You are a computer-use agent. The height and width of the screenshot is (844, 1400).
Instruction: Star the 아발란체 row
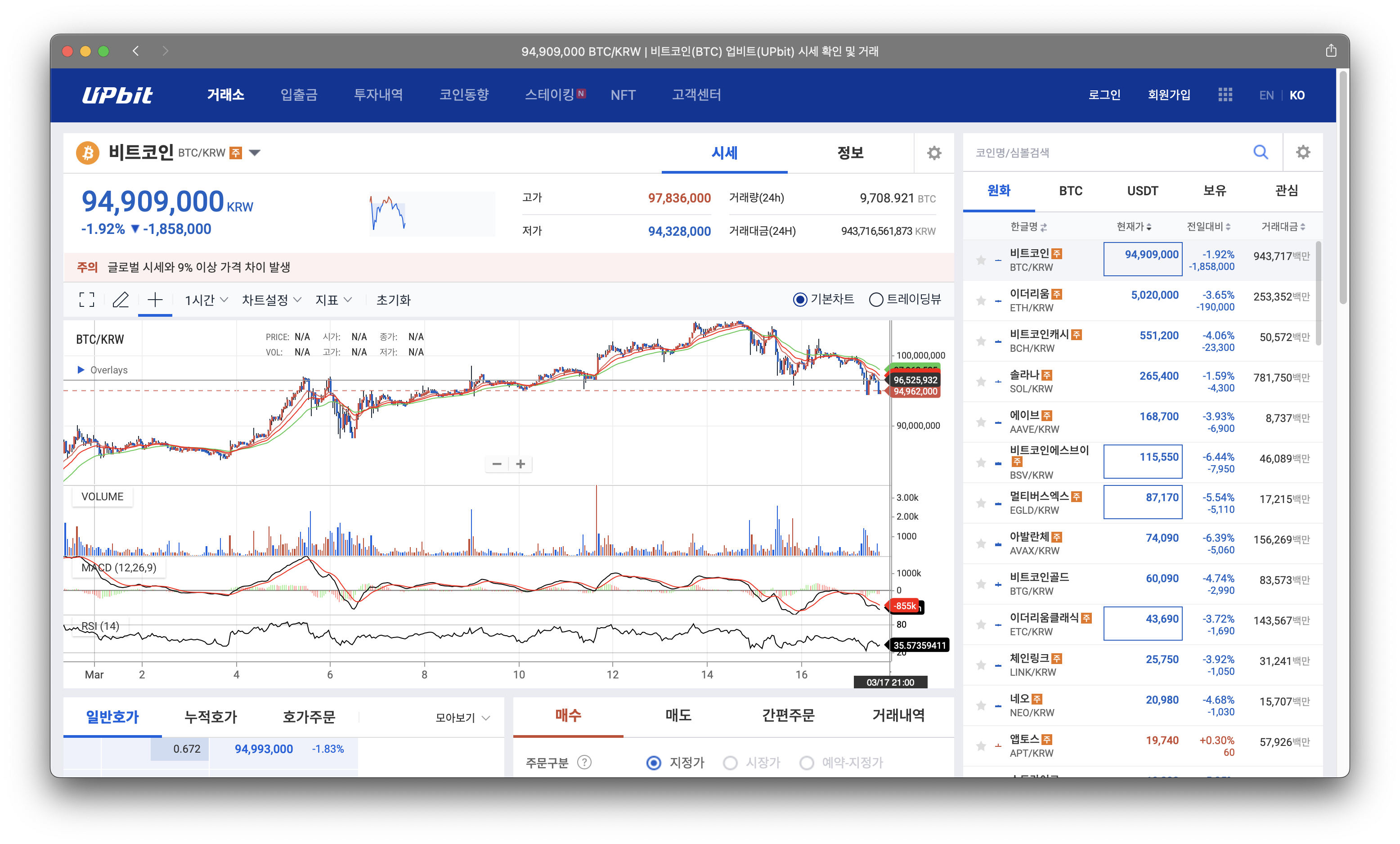(981, 544)
